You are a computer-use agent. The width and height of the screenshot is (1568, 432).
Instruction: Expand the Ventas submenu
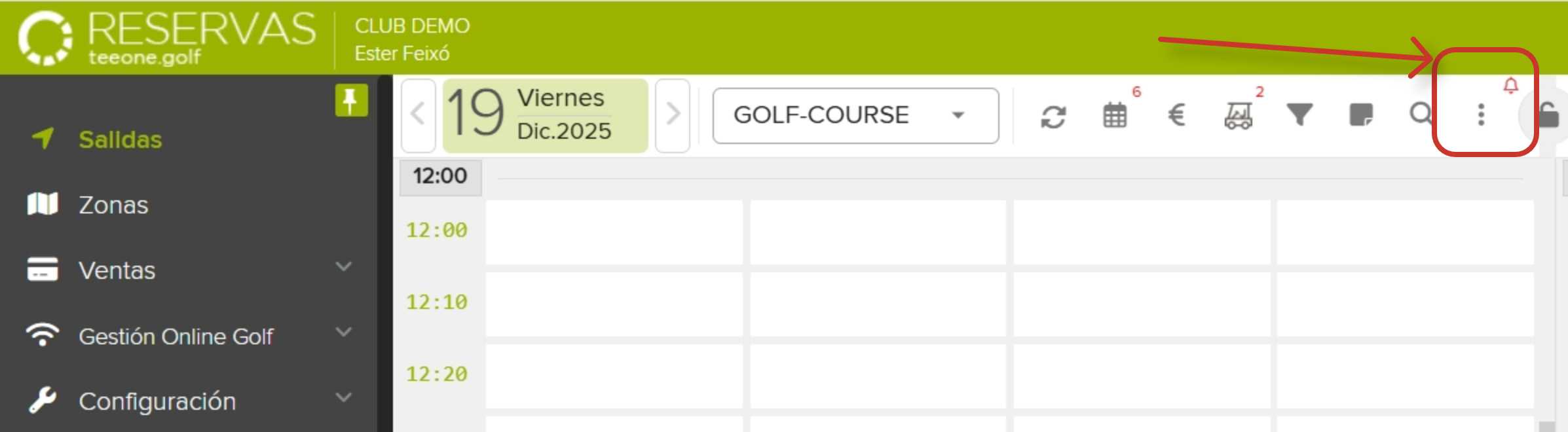343,267
